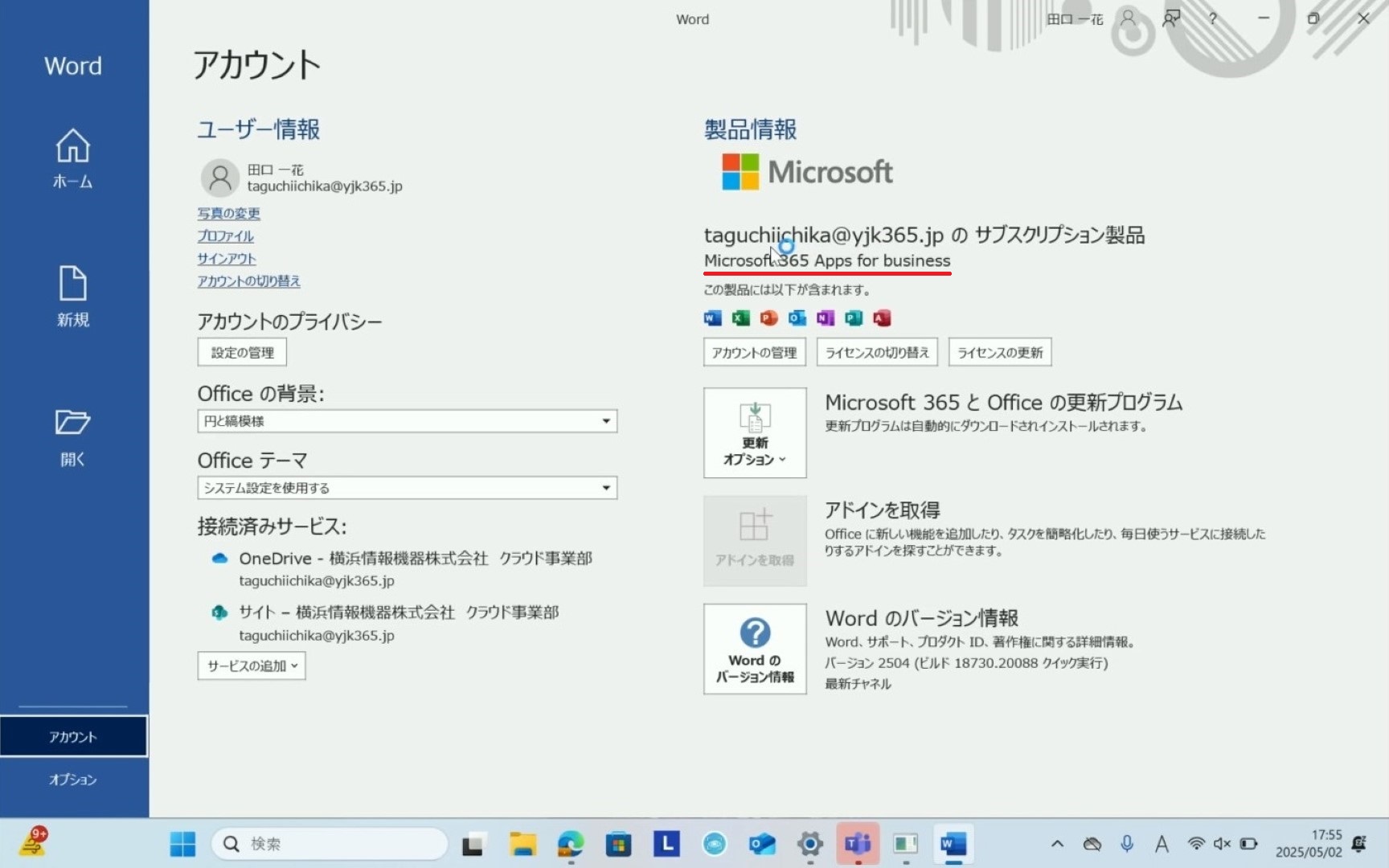Click the microphone icon in system tray

point(1127,844)
